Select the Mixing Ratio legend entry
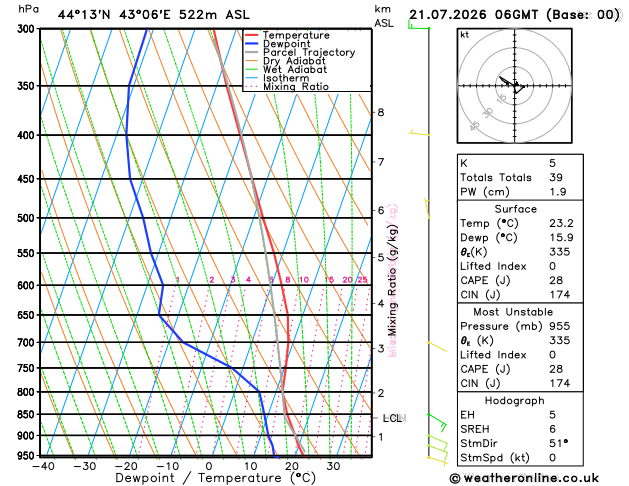629x486 pixels. click(x=287, y=87)
